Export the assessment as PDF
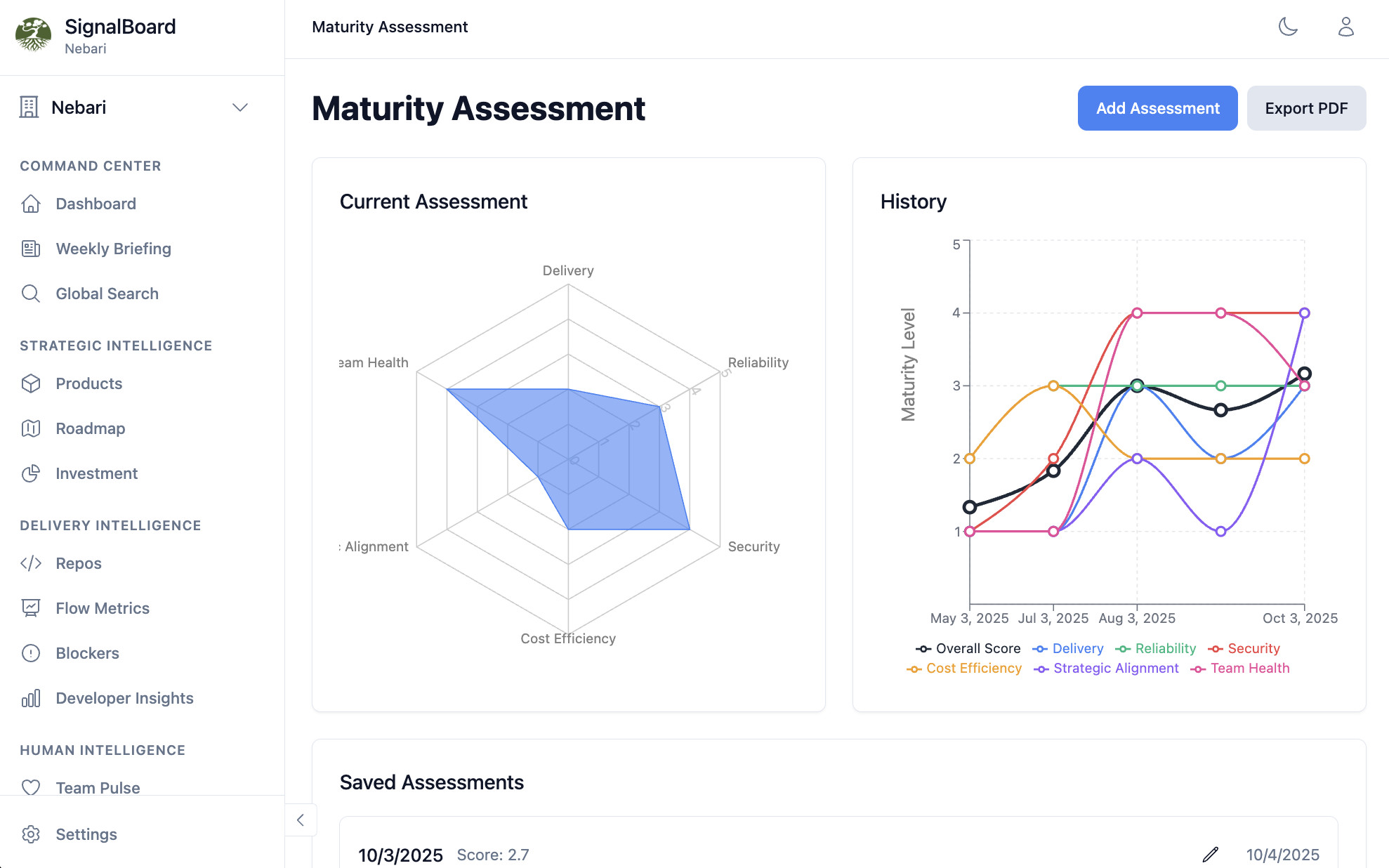The width and height of the screenshot is (1389, 868). point(1306,108)
